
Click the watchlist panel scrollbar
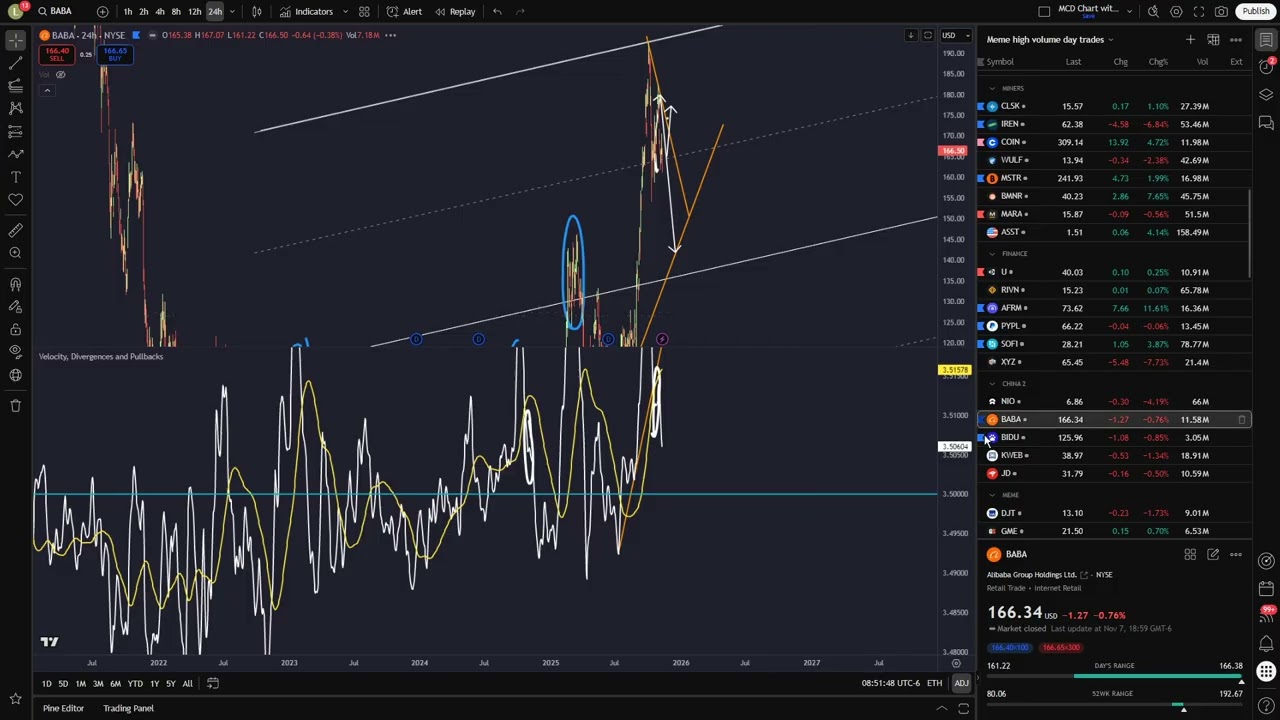pos(1251,234)
